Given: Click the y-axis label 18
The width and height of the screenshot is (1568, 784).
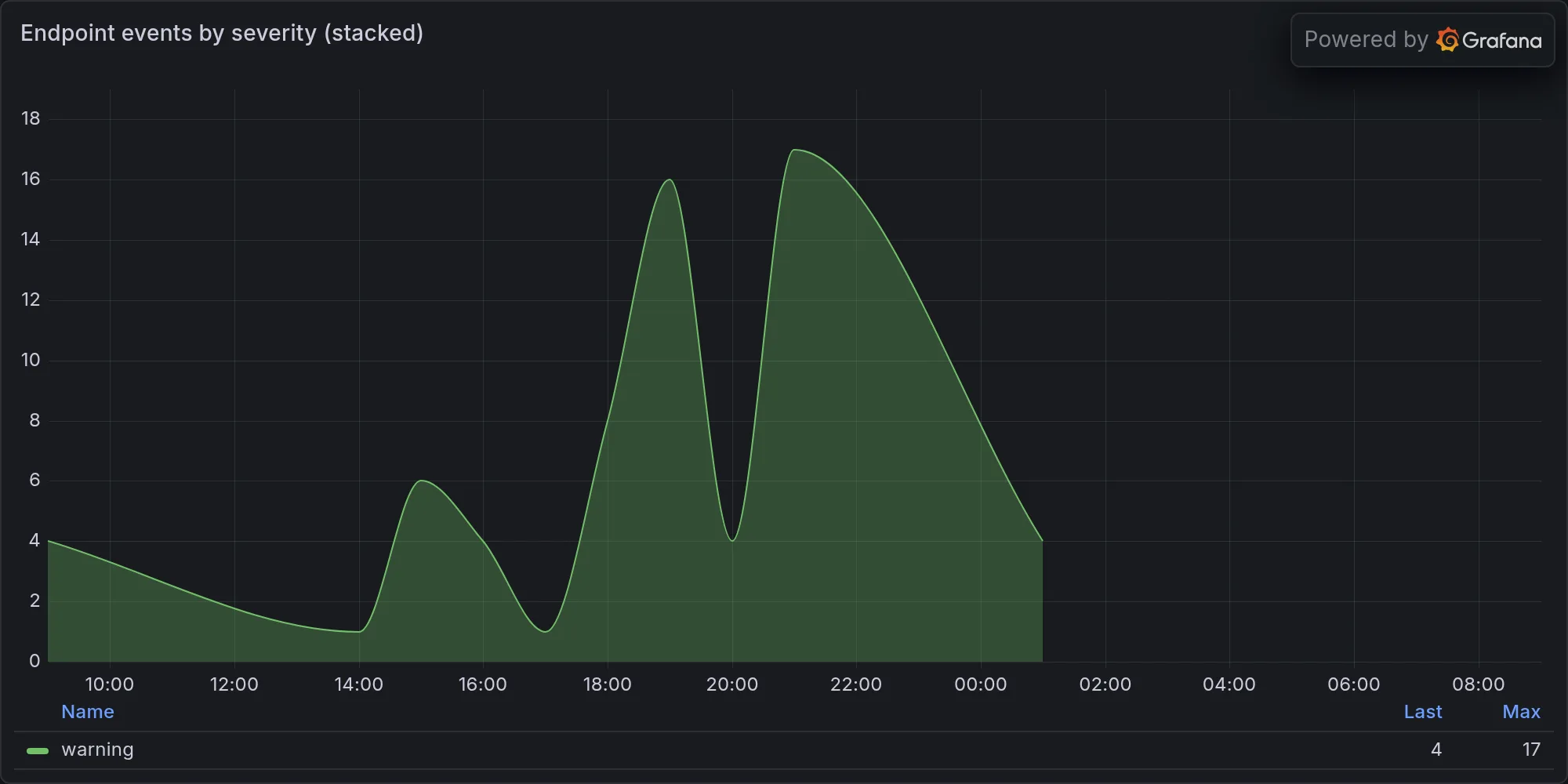Looking at the screenshot, I should pyautogui.click(x=31, y=118).
